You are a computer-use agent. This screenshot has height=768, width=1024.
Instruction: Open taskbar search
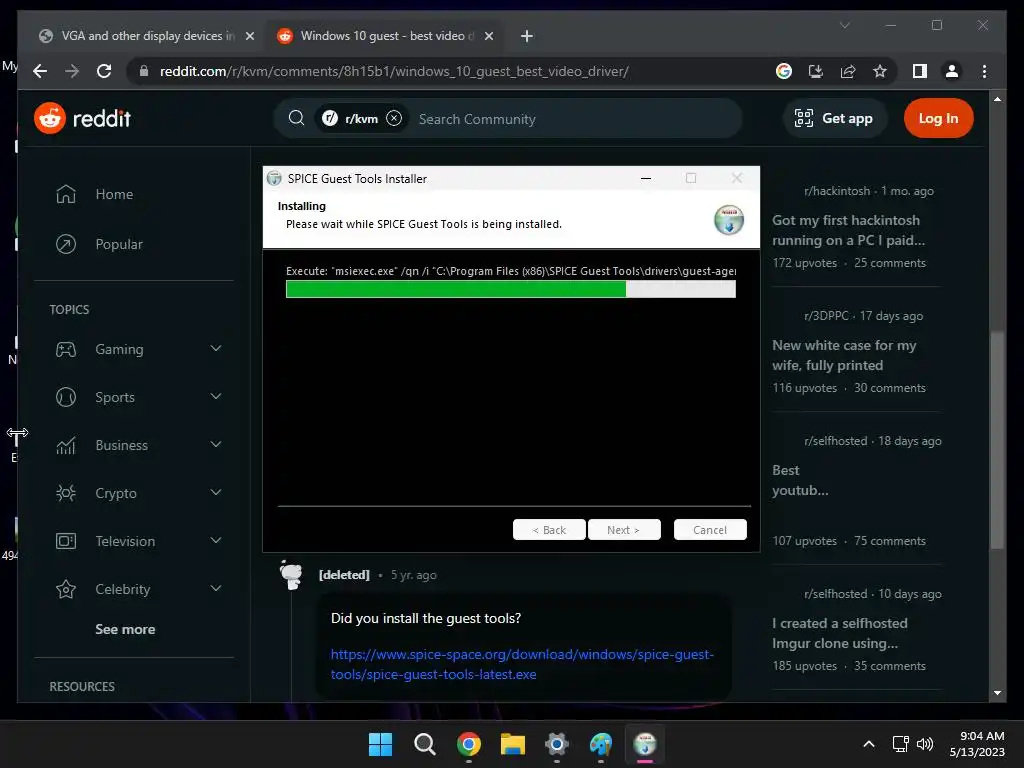tap(424, 744)
